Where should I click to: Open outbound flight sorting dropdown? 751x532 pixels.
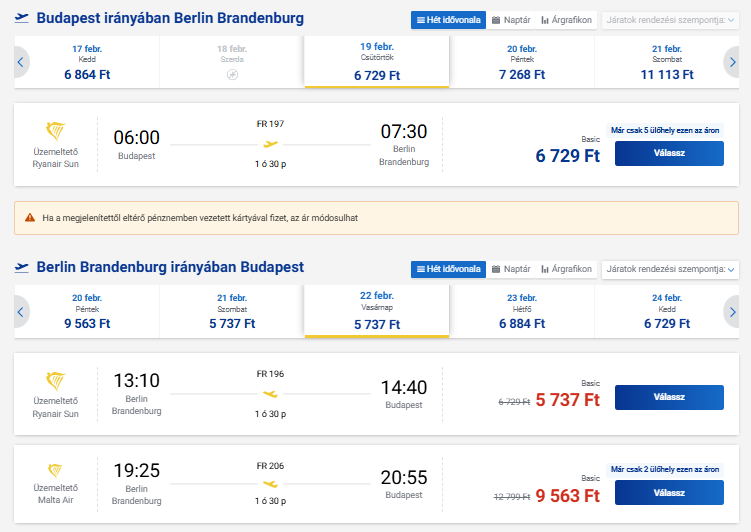tap(670, 20)
